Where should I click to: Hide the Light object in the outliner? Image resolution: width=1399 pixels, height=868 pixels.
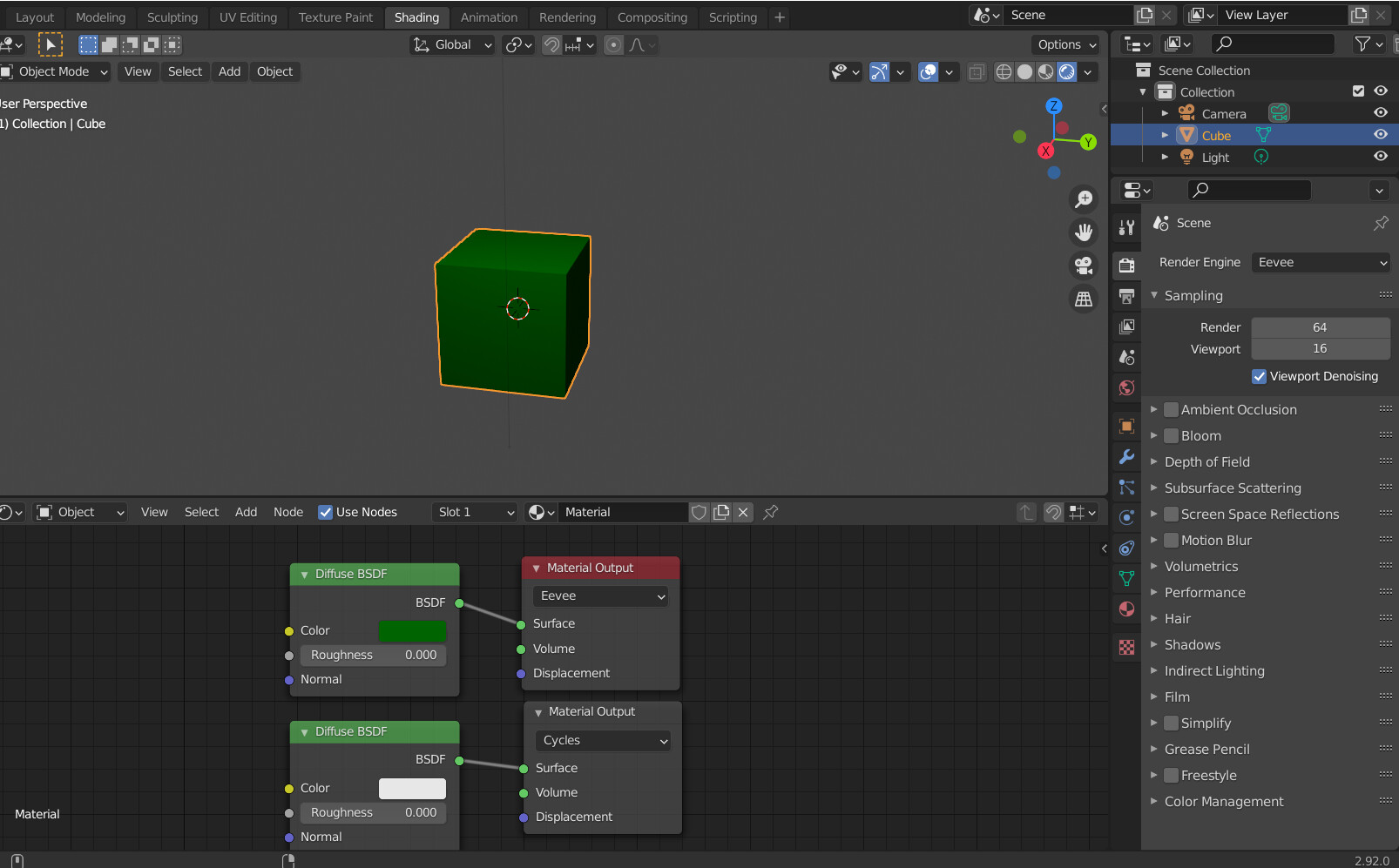point(1381,157)
